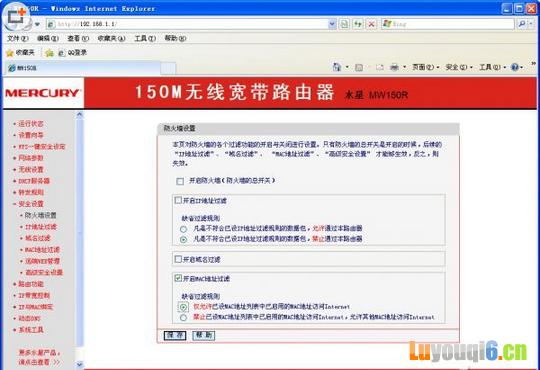
Task: Open the print options dropdown arrow
Action: [x=404, y=67]
